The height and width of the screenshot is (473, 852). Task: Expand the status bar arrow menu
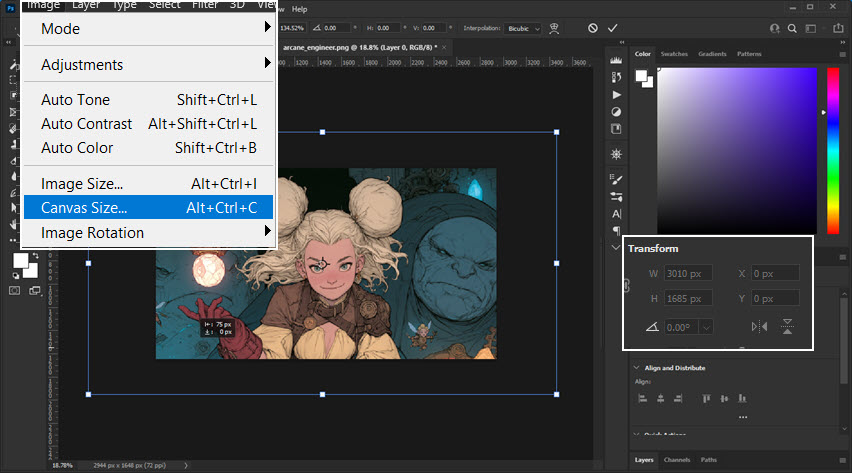[186, 465]
